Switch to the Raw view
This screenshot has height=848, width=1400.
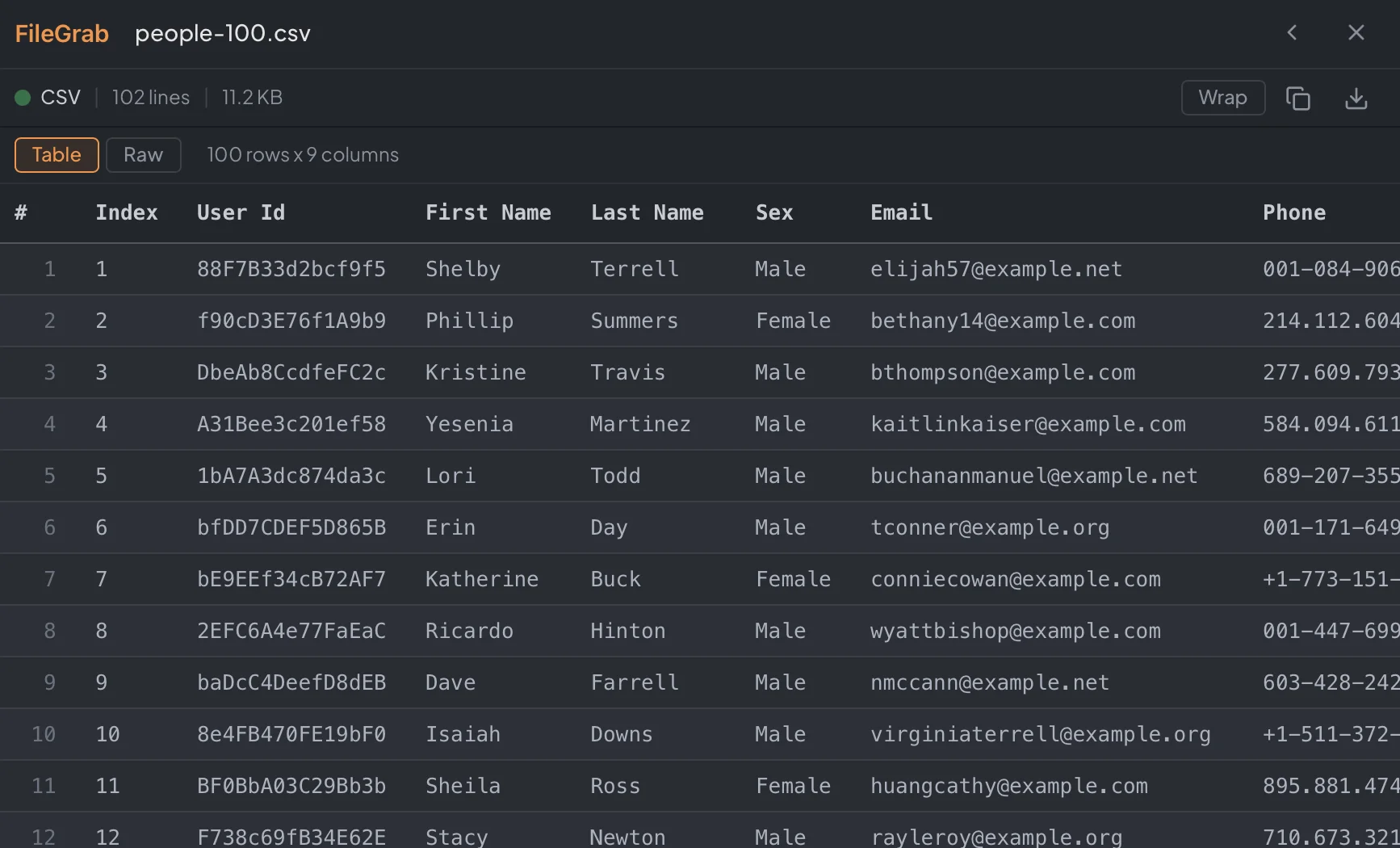tap(143, 154)
